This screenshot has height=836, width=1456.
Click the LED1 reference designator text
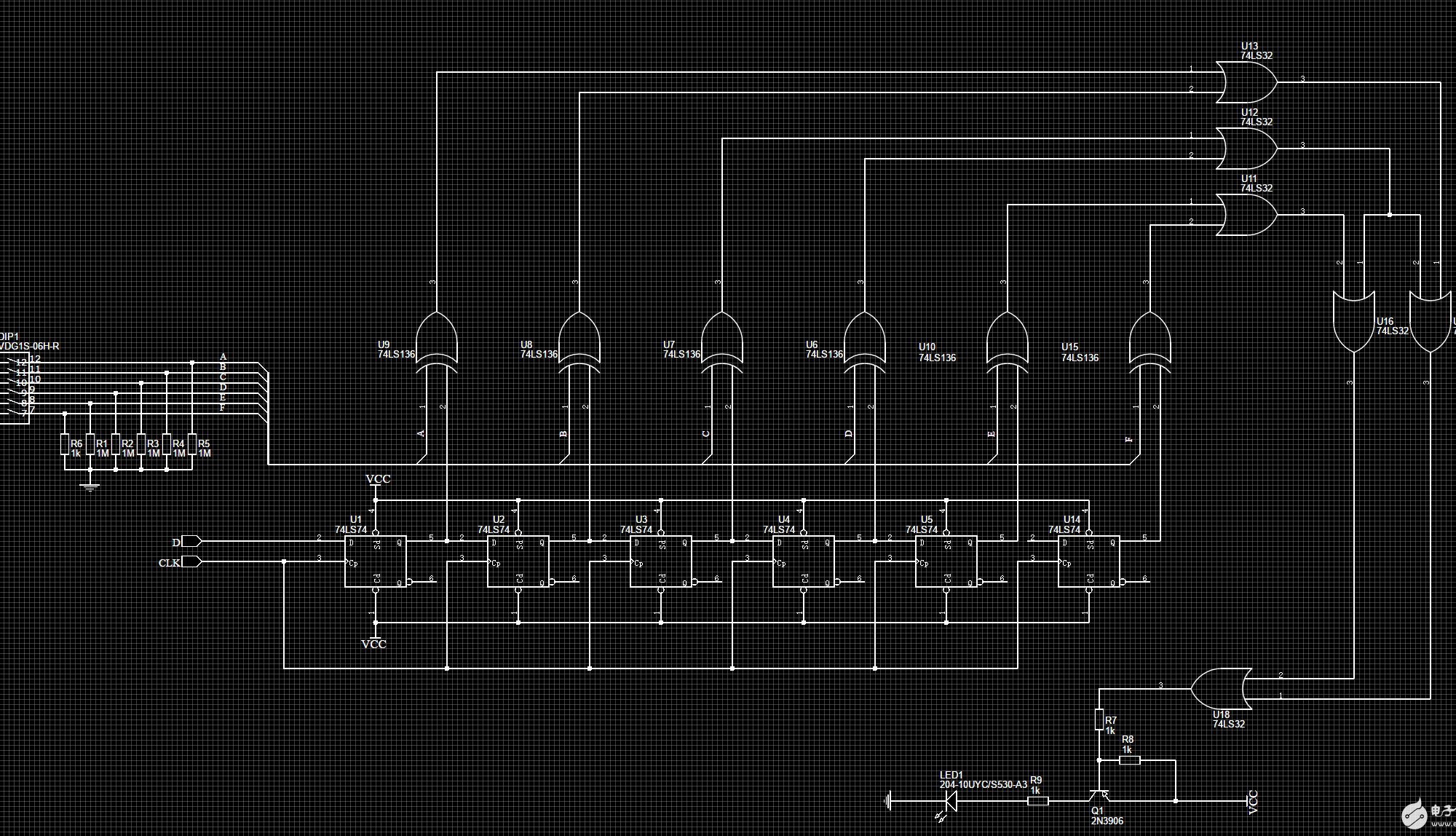click(x=951, y=776)
